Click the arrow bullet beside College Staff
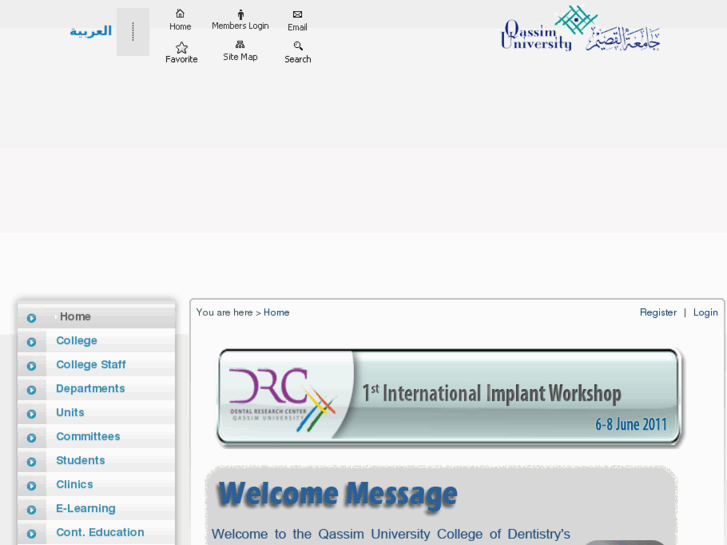Screen dimensions: 727x545 [31, 366]
